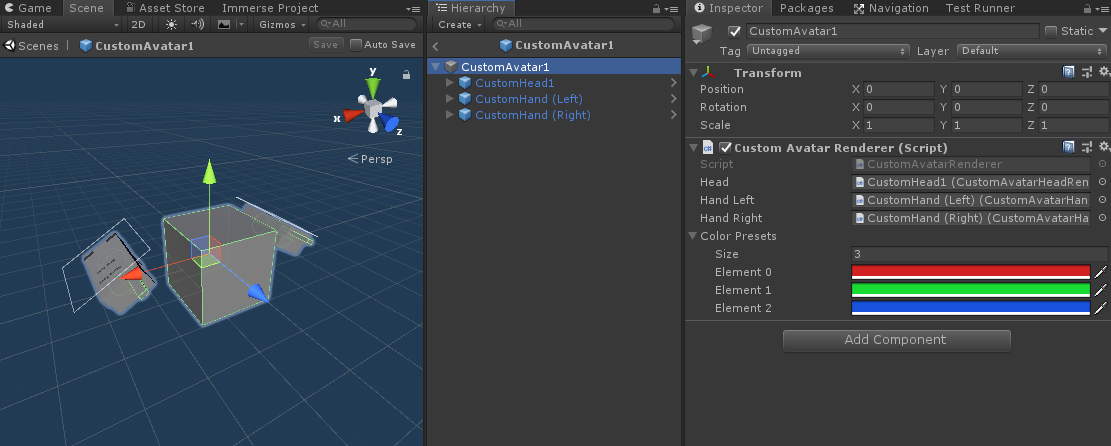Open Custom Avatar Renderer gear settings
Screen dimensions: 1111x446
click(x=1104, y=147)
